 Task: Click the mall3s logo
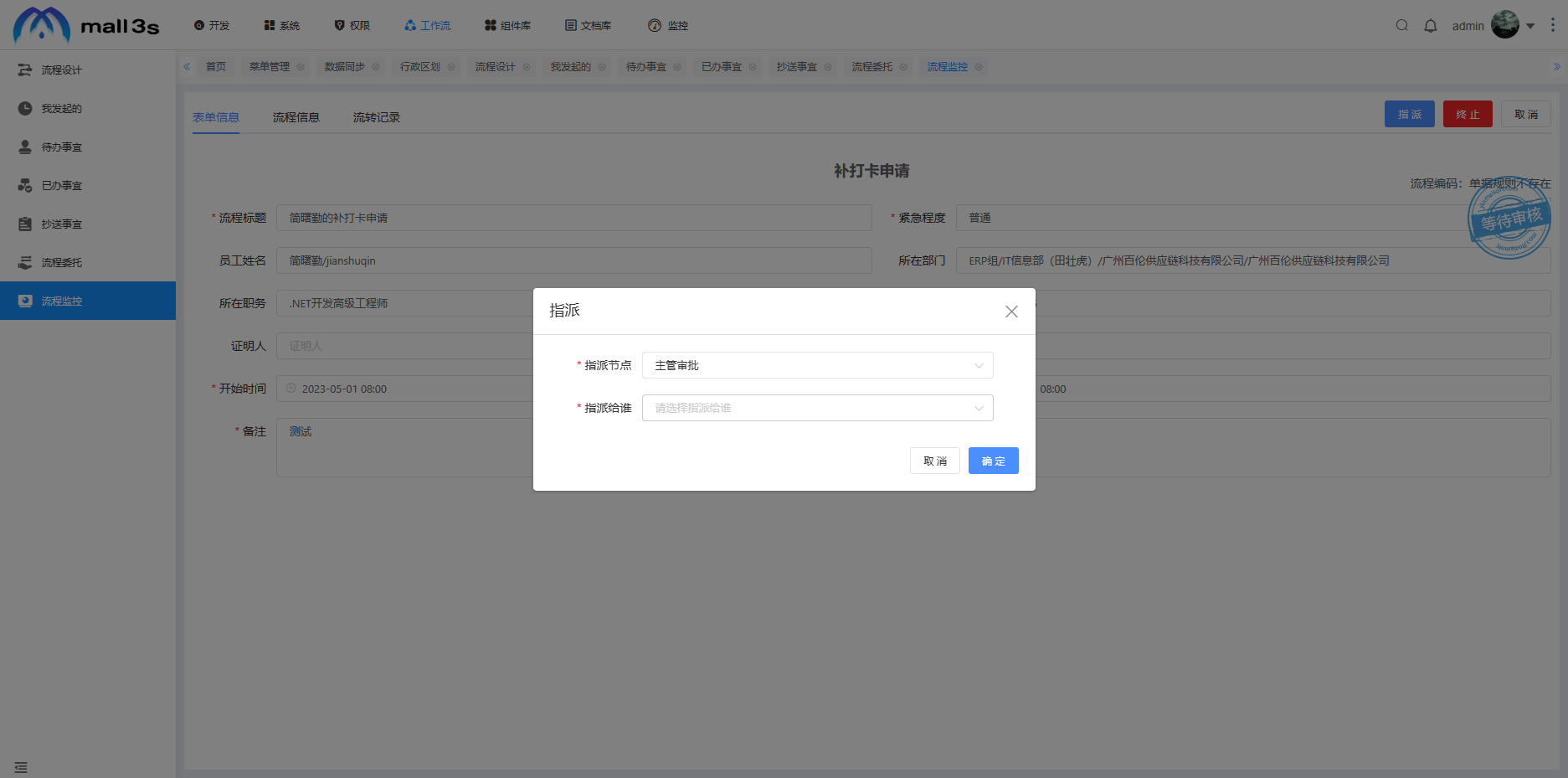pos(86,25)
